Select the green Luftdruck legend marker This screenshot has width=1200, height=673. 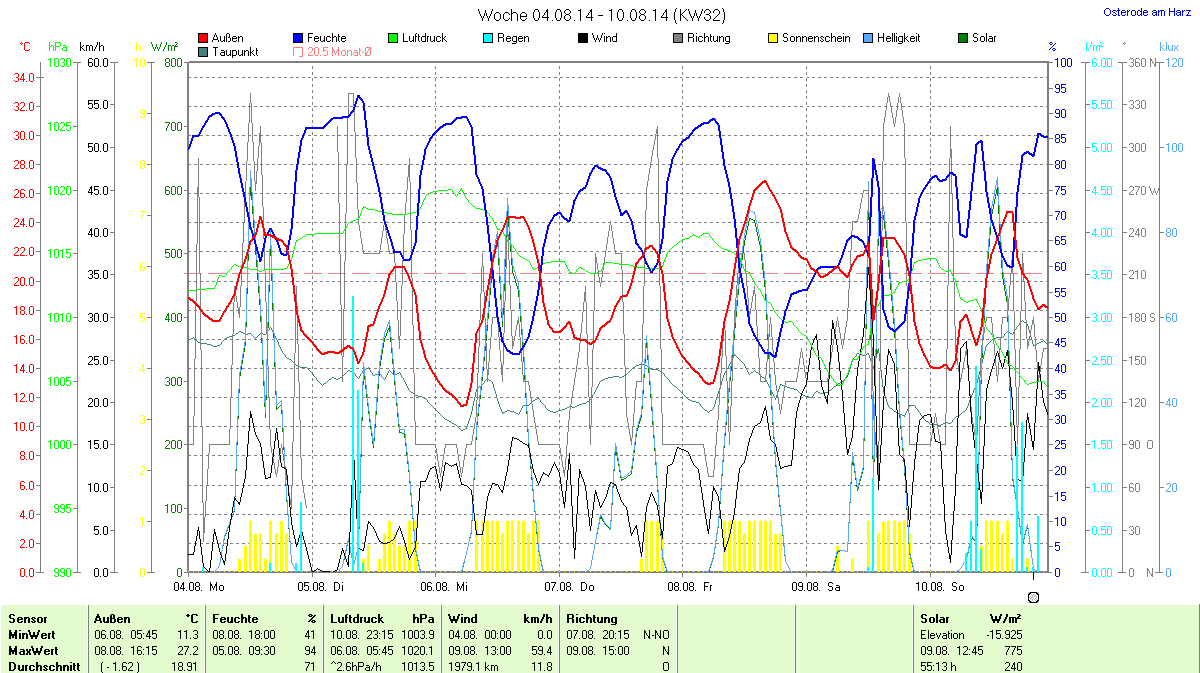393,39
